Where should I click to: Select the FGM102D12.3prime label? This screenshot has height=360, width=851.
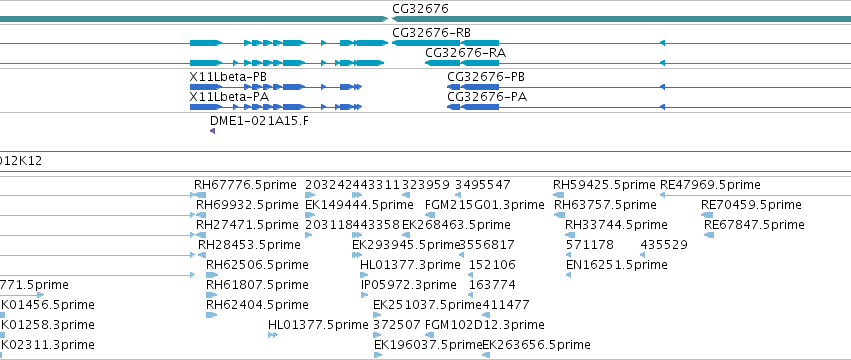(x=485, y=325)
